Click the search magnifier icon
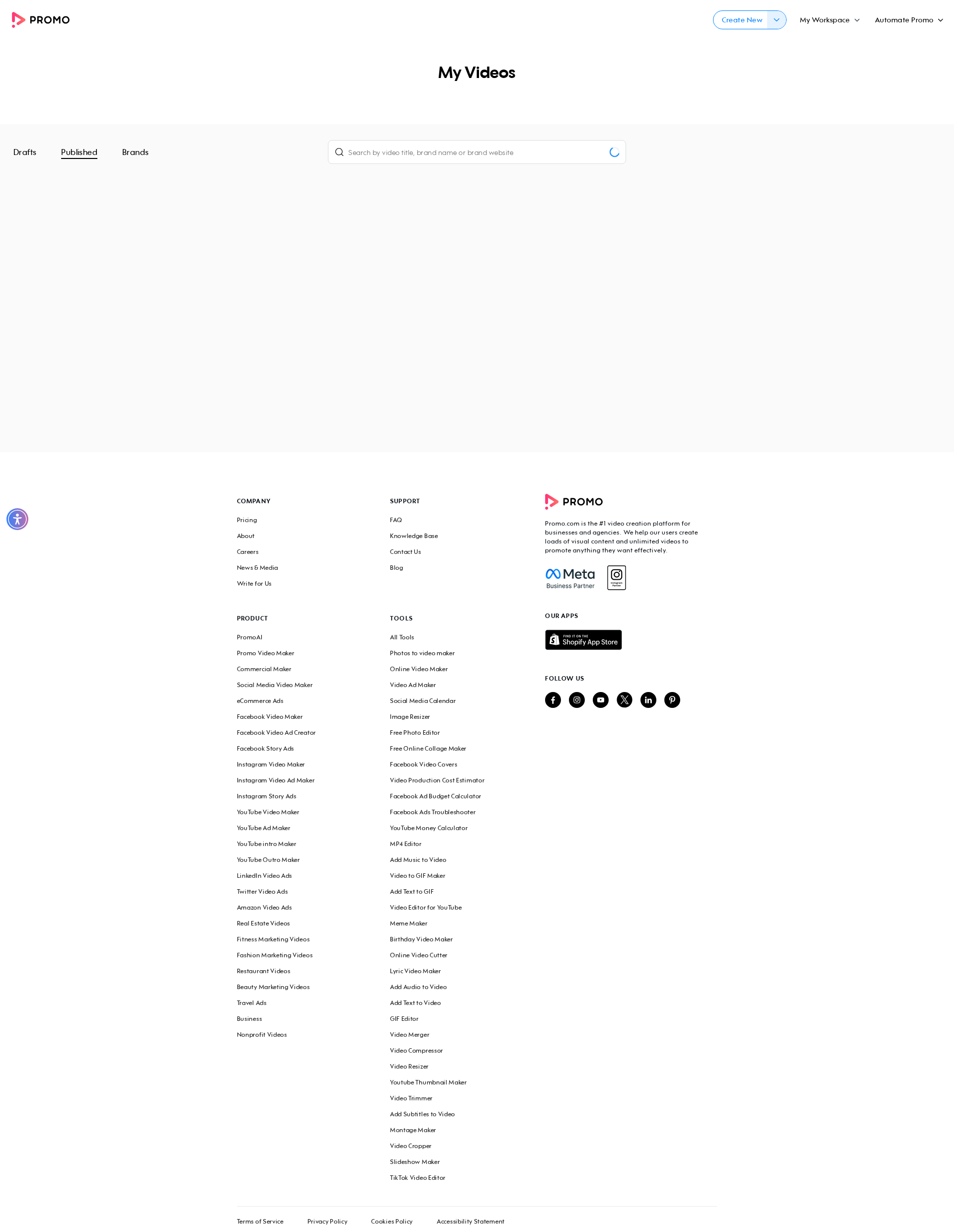 [339, 153]
